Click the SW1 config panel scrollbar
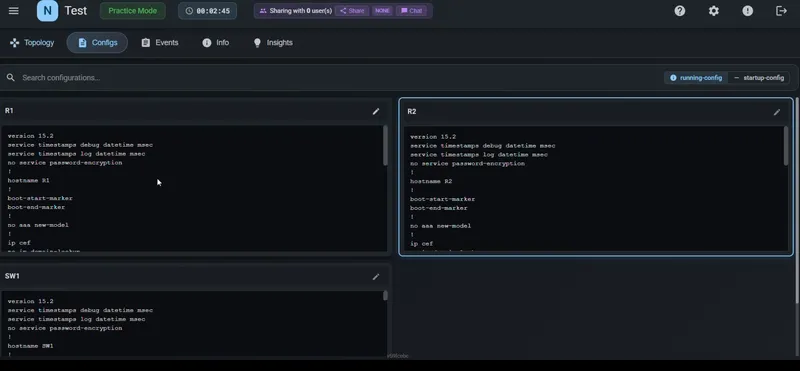This screenshot has width=800, height=371. (385, 295)
